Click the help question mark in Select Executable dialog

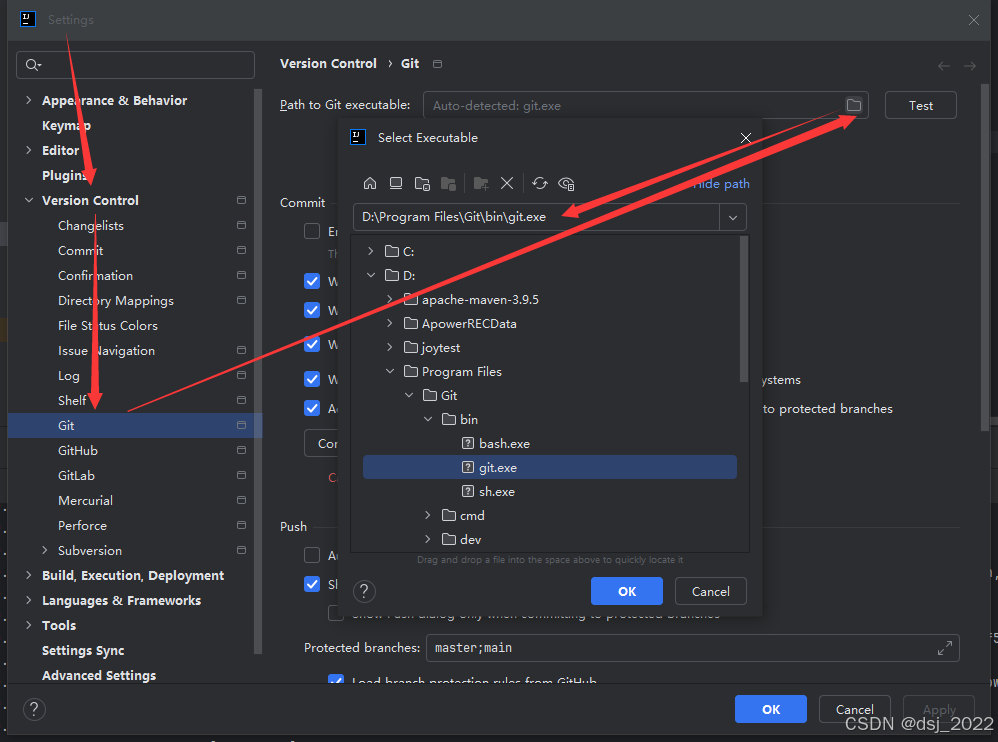(x=364, y=591)
